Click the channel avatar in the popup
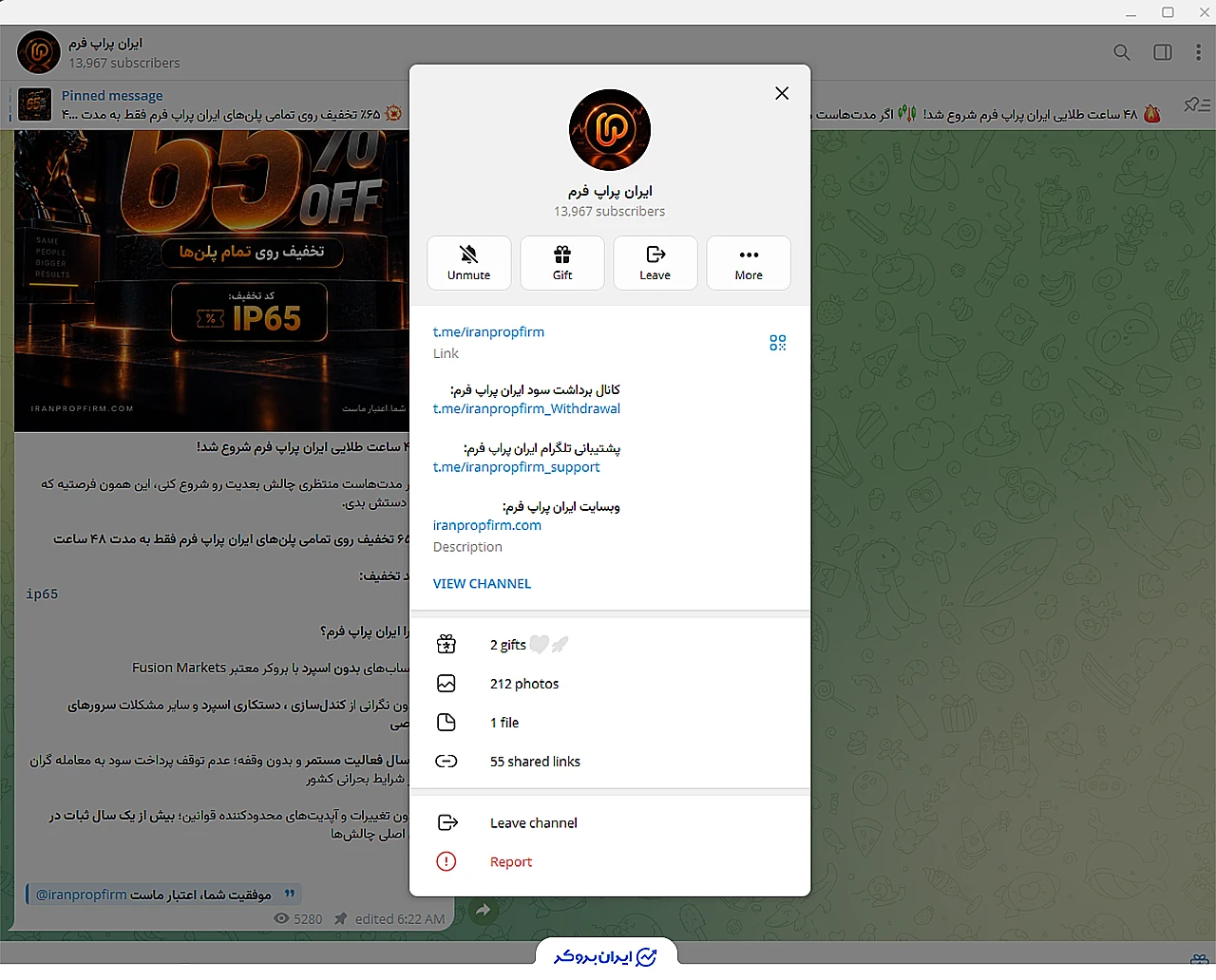This screenshot has width=1216, height=980. 610,130
